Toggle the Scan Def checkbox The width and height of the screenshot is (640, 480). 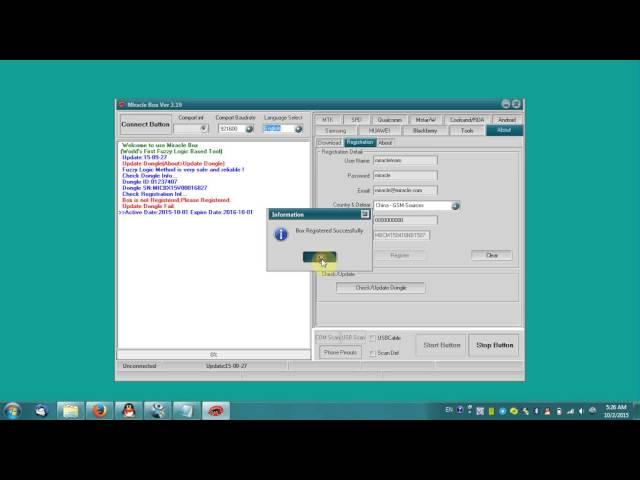pyautogui.click(x=373, y=353)
